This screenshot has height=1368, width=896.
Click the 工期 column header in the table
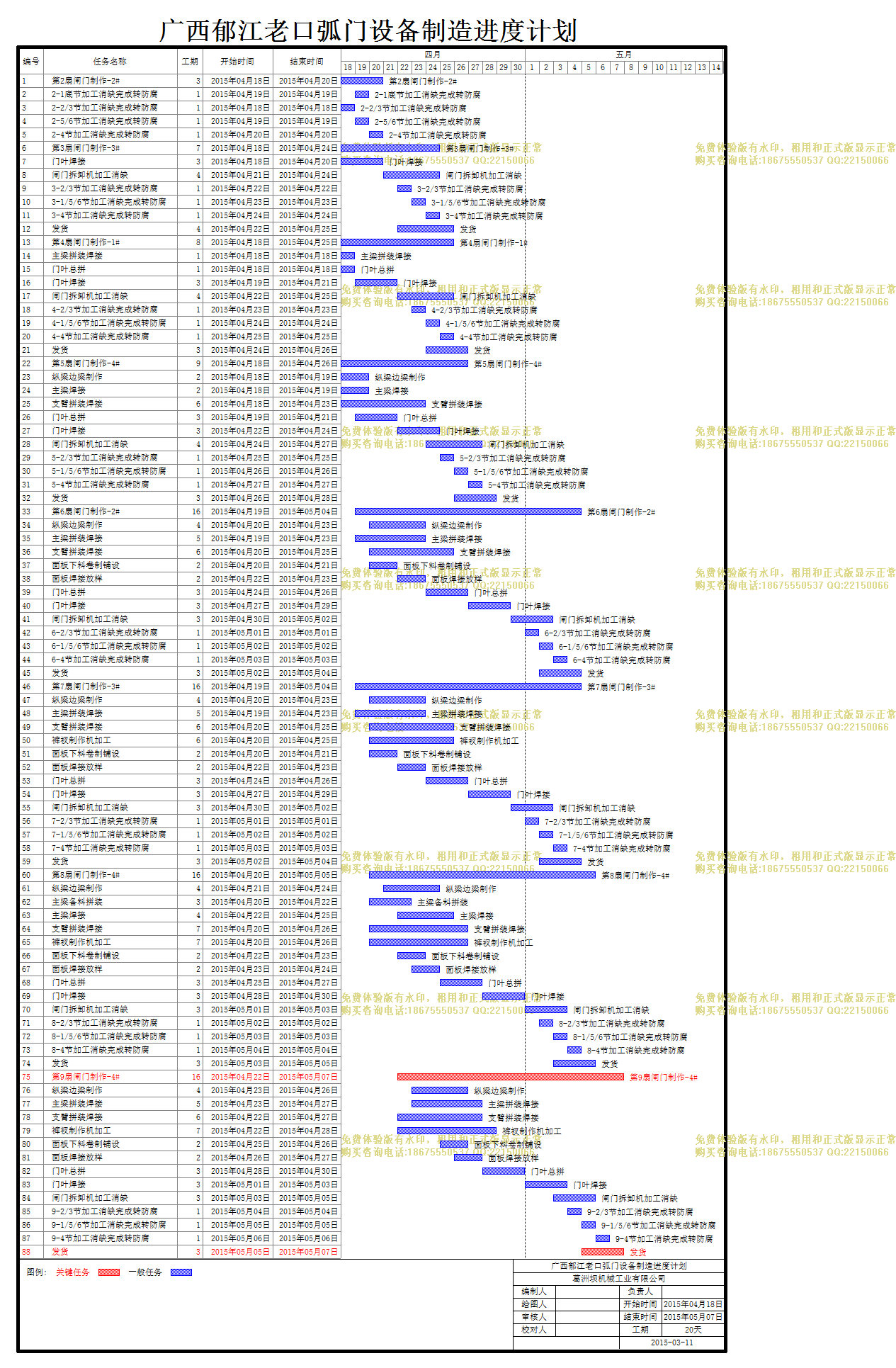click(190, 62)
